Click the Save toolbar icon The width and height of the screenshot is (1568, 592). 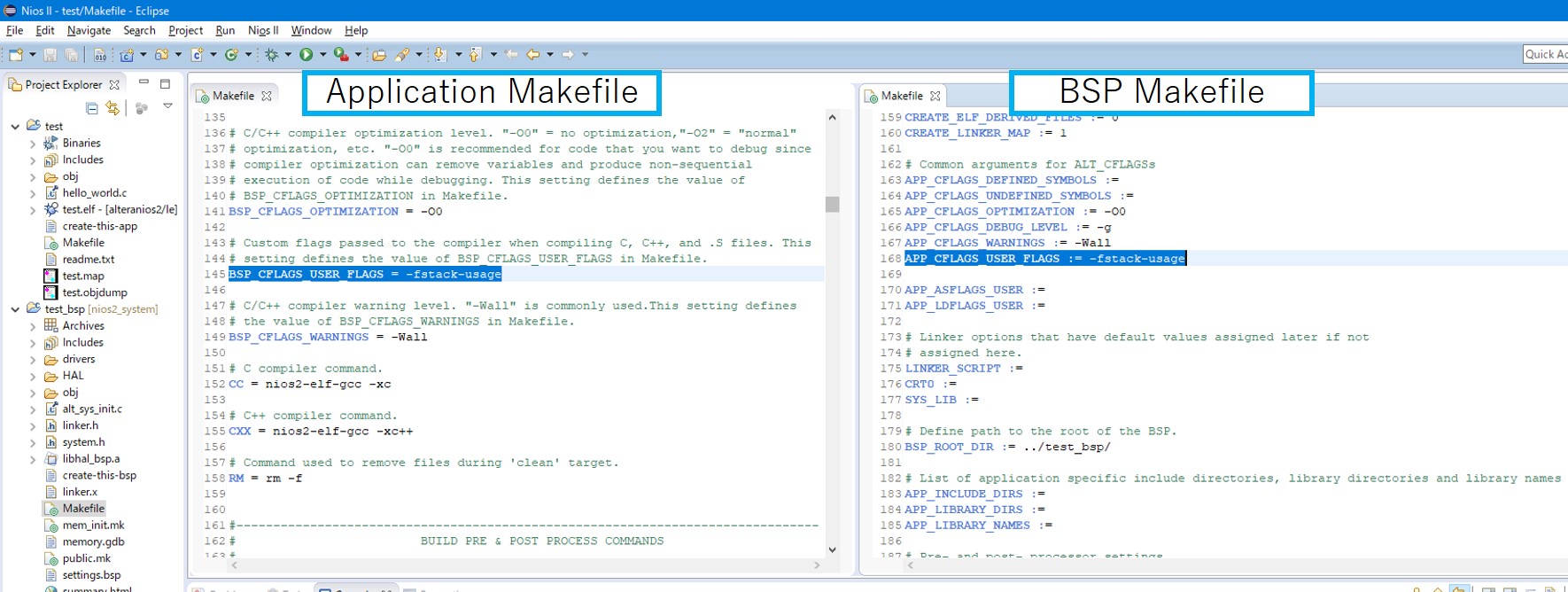tap(50, 55)
